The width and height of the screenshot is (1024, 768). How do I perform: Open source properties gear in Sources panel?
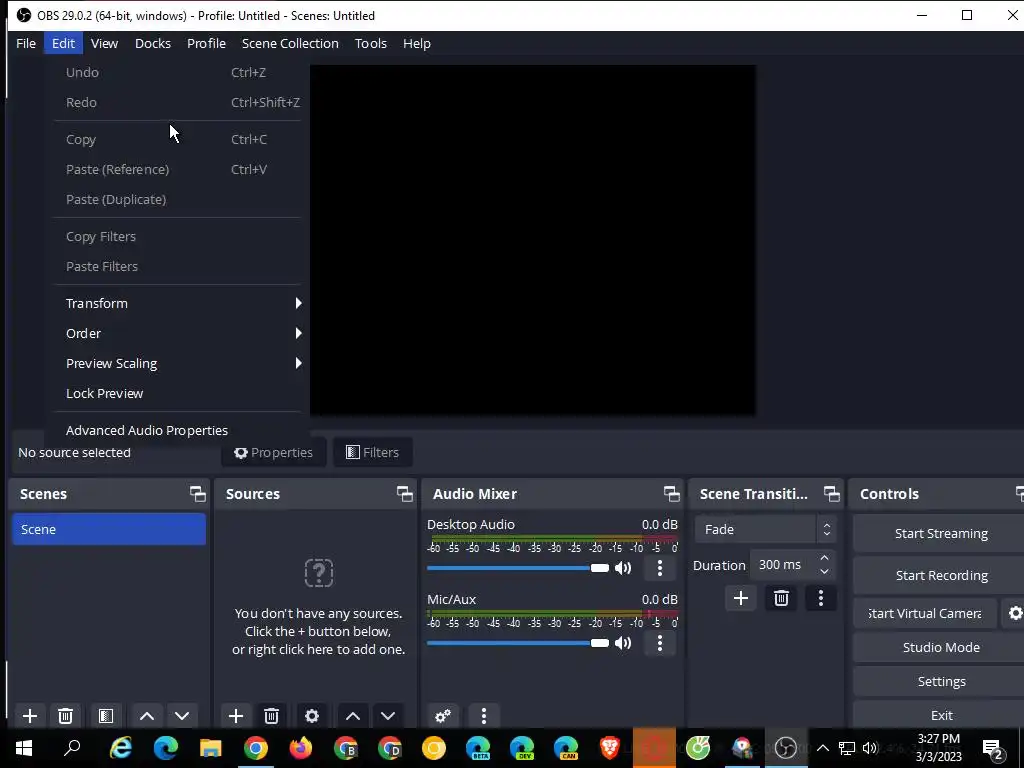[312, 716]
